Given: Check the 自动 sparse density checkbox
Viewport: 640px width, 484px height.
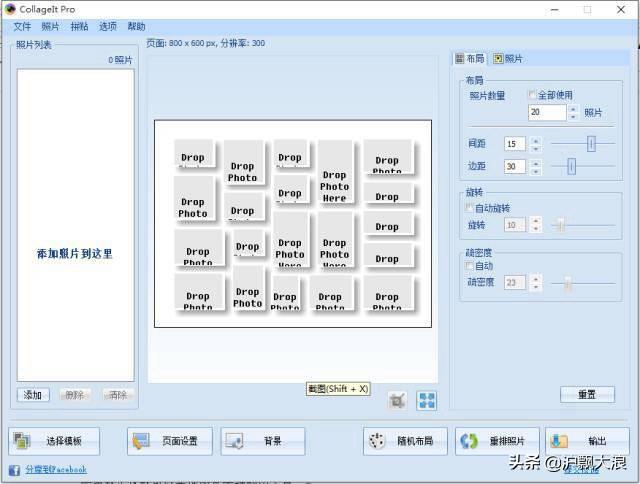Looking at the screenshot, I should (x=471, y=266).
